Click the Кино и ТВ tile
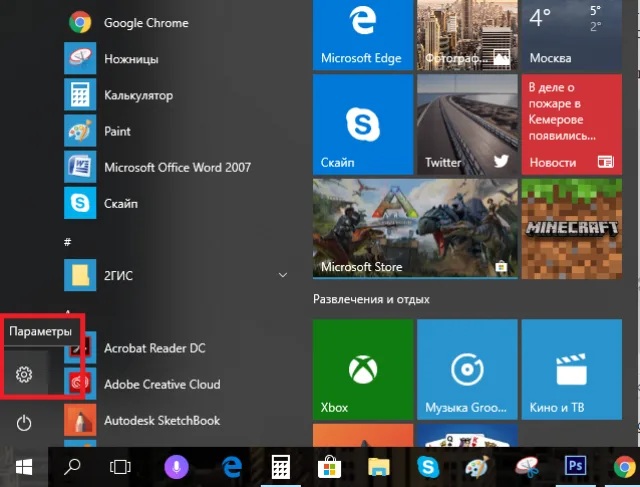Image resolution: width=640 pixels, height=487 pixels. pos(571,369)
